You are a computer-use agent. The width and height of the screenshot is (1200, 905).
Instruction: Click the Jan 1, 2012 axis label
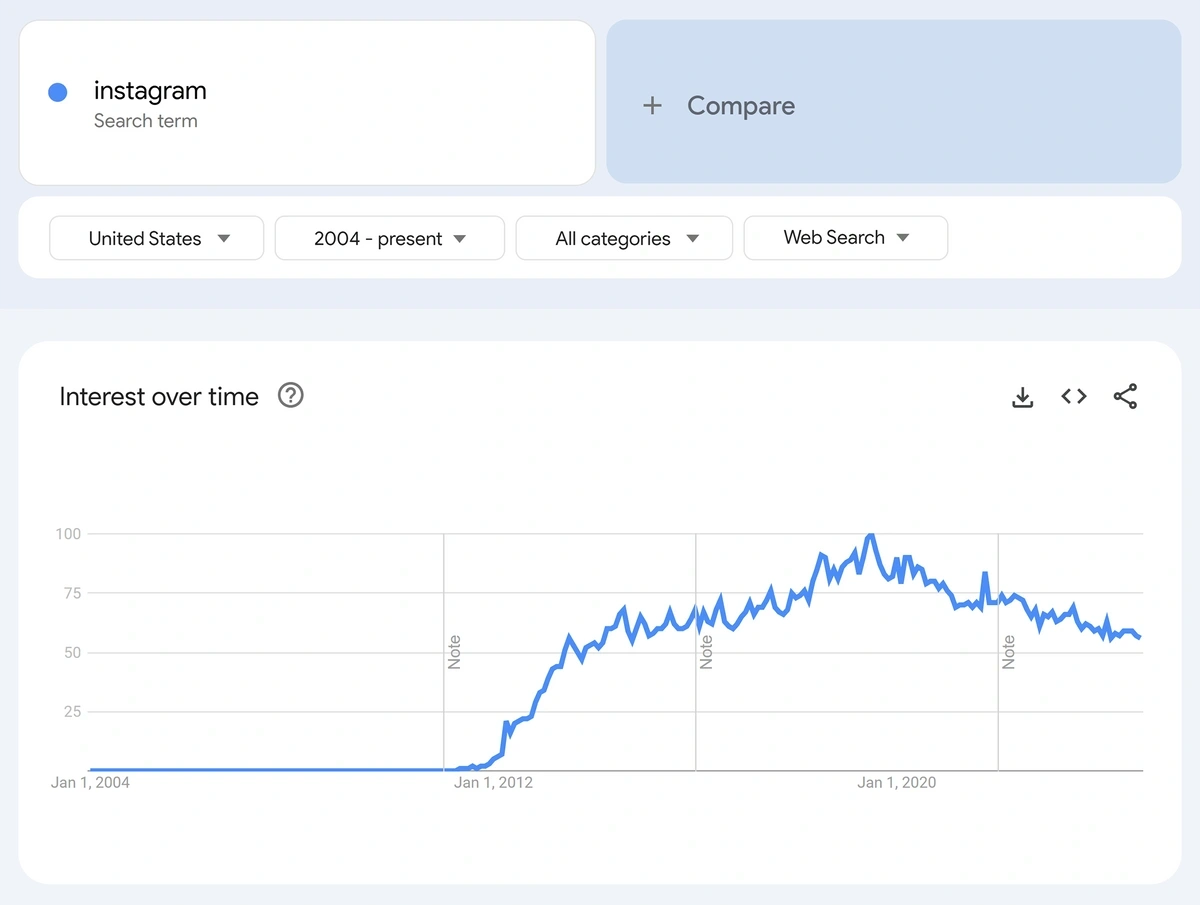tap(493, 783)
